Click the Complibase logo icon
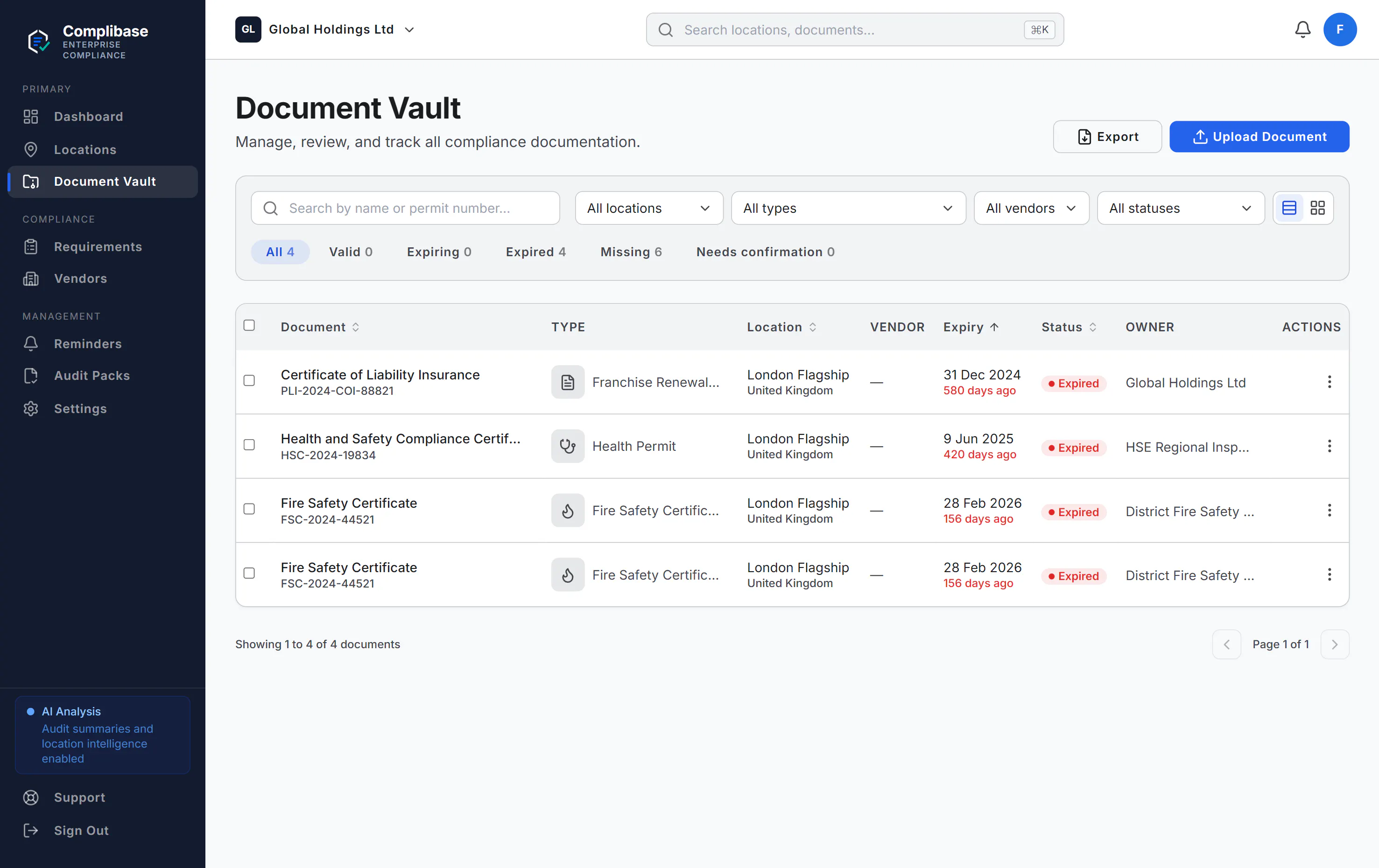Image resolution: width=1379 pixels, height=868 pixels. coord(39,41)
